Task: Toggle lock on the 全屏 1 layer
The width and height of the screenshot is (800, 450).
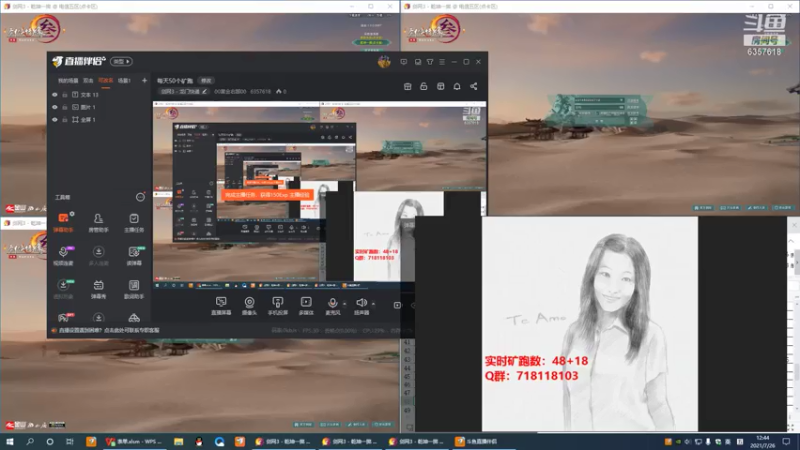Action: (x=65, y=119)
